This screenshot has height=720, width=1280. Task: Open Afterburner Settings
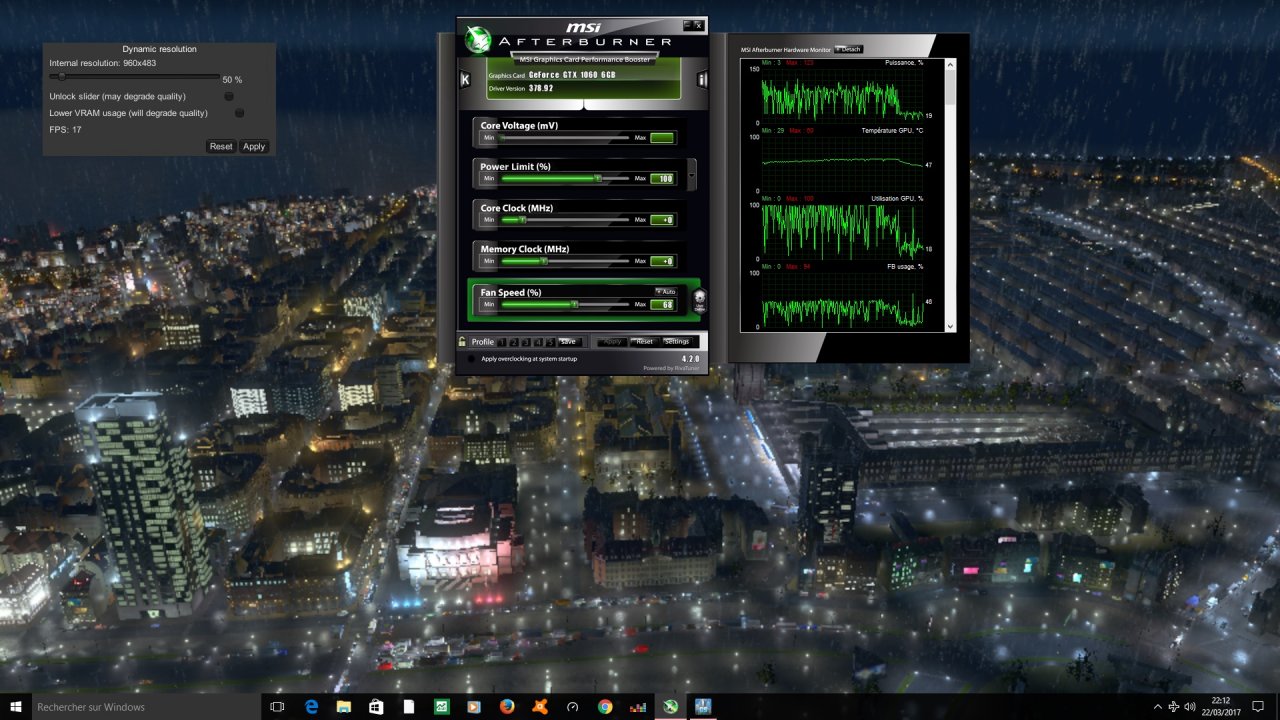[677, 342]
